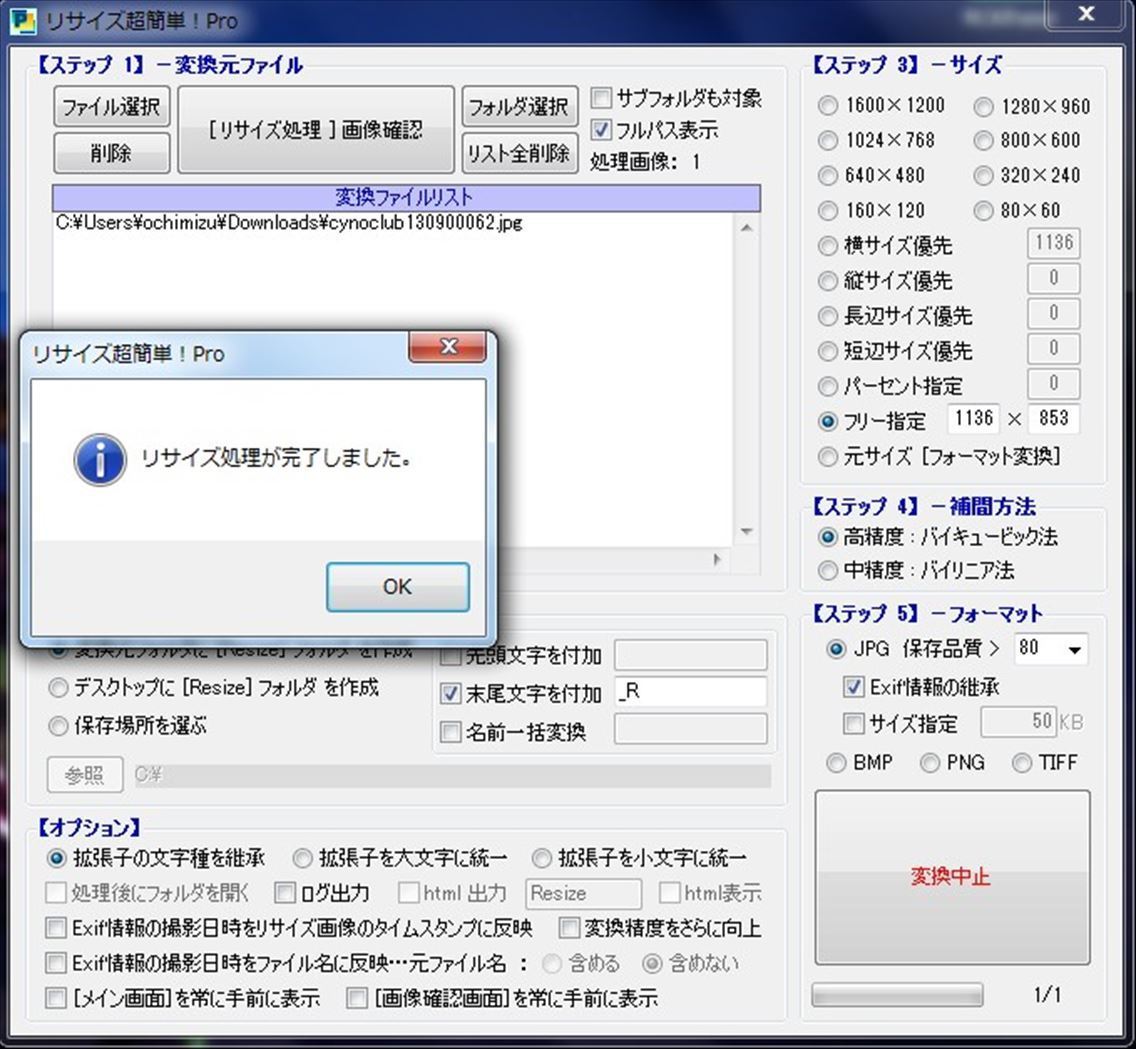Click the file list scroll down arrow

(746, 532)
